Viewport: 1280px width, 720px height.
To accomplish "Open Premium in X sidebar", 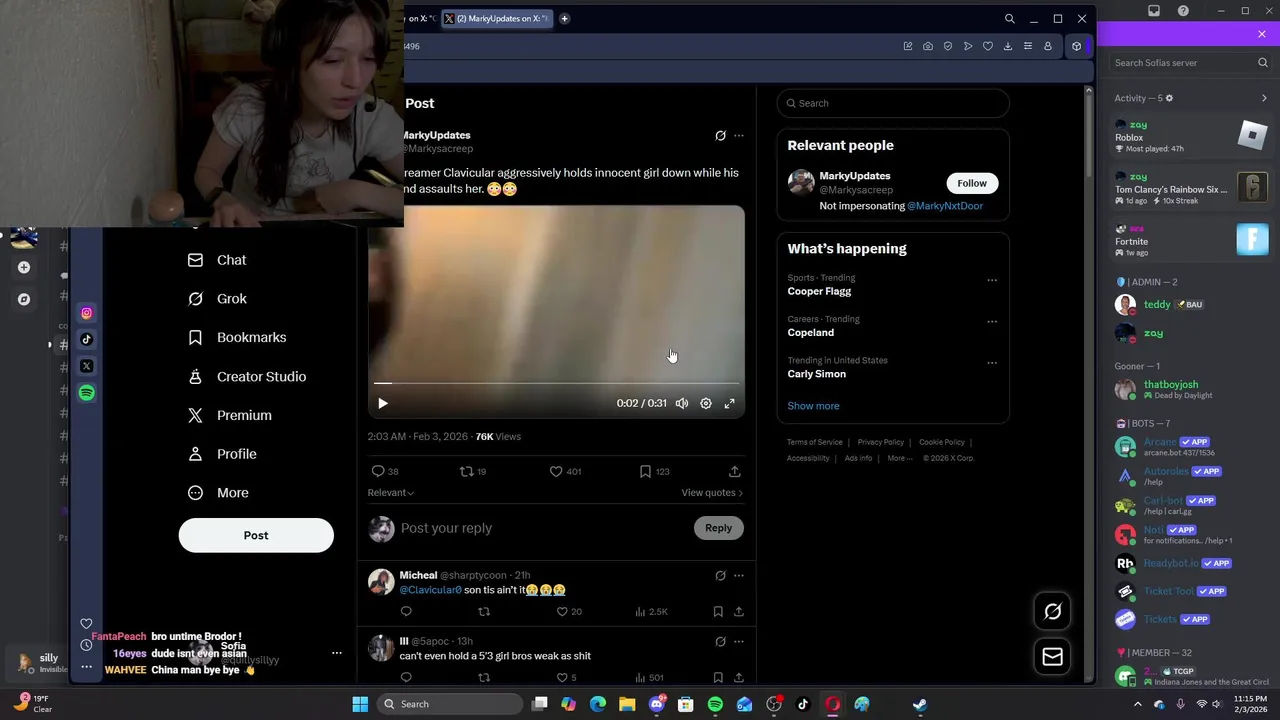I will [x=230, y=415].
